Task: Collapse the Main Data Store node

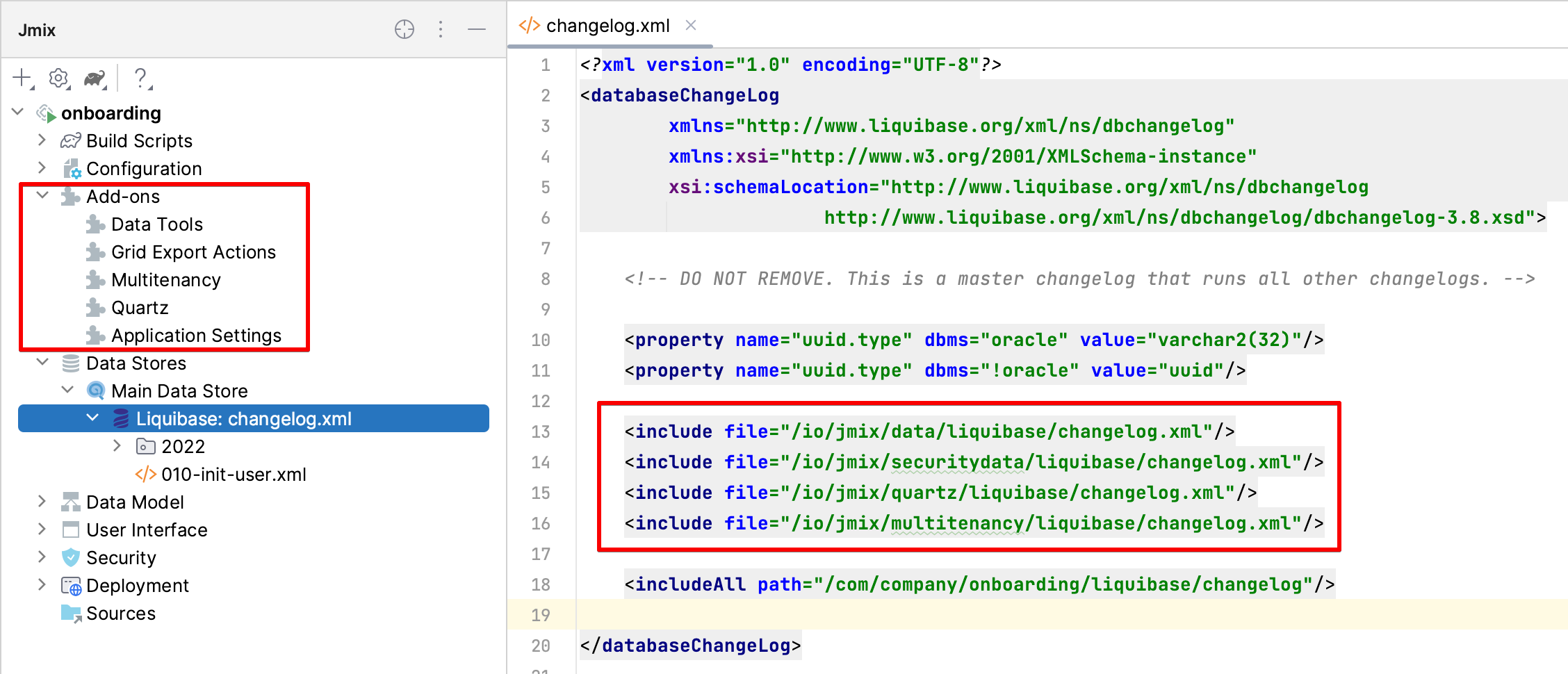Action: [67, 391]
